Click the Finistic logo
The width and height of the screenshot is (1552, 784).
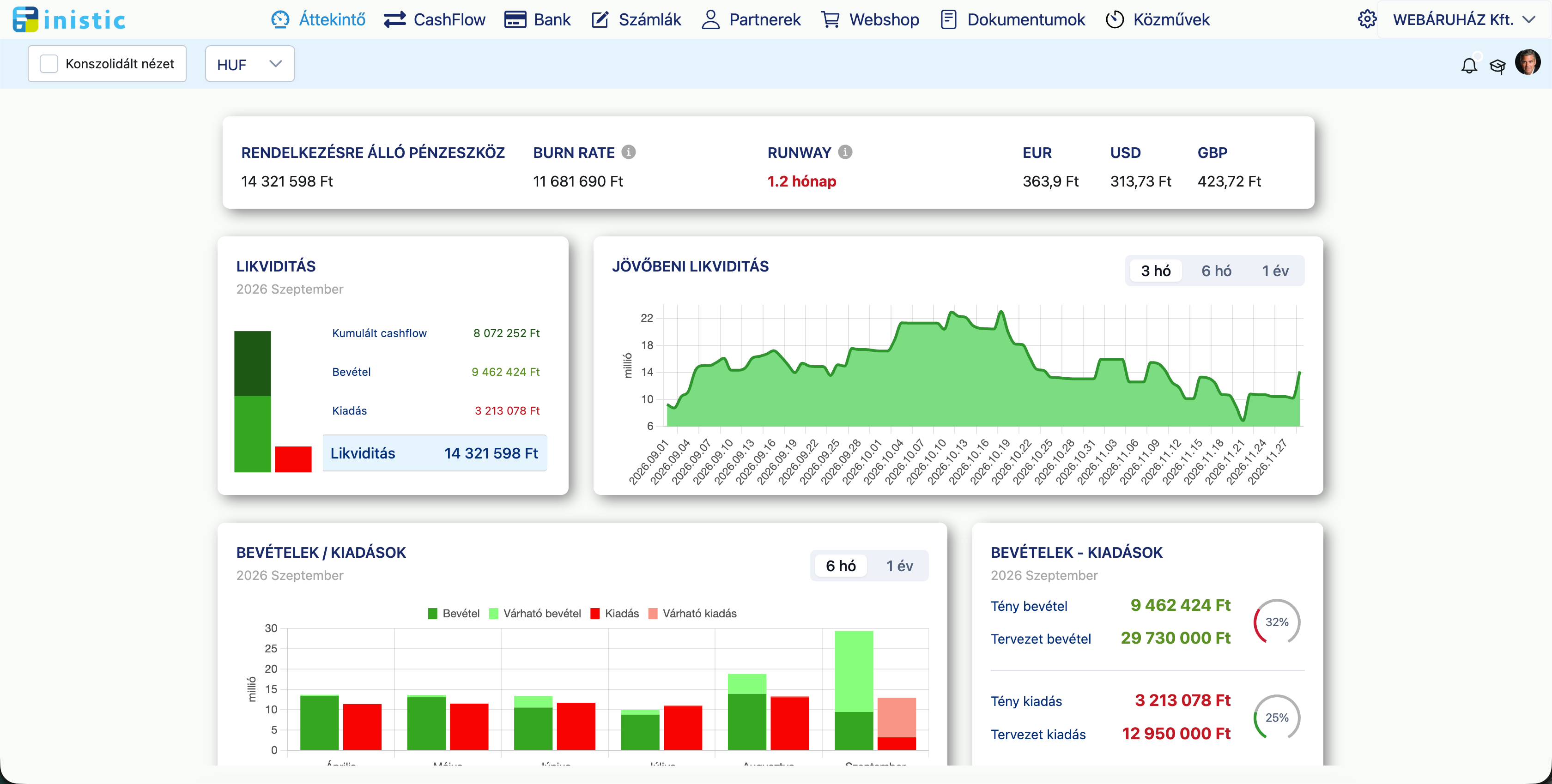[x=69, y=20]
